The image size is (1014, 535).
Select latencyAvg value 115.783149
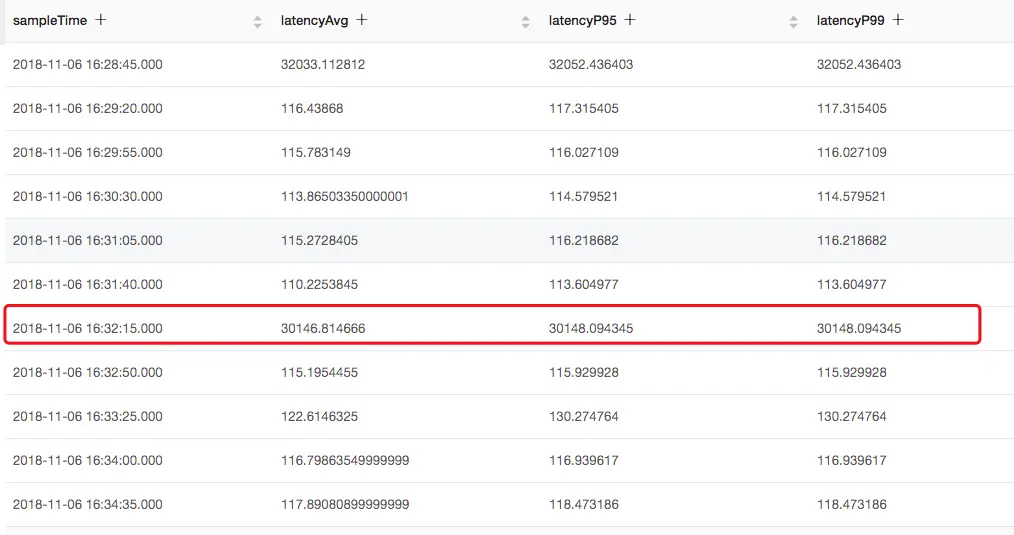pos(316,153)
